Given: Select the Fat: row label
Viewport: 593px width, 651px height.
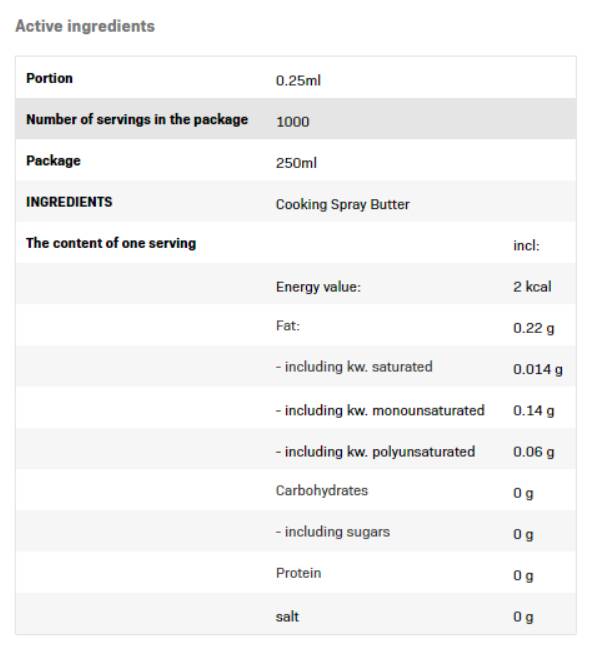Looking at the screenshot, I should [x=288, y=326].
